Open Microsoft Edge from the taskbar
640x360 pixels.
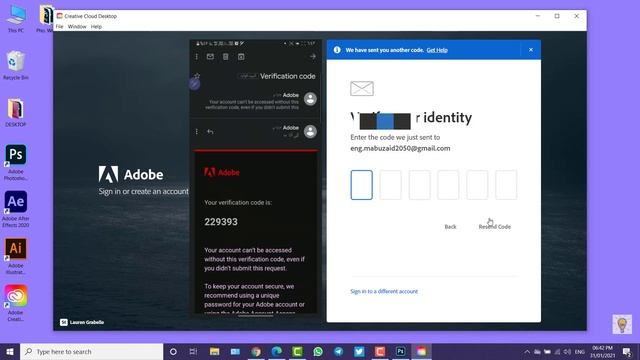[277, 351]
